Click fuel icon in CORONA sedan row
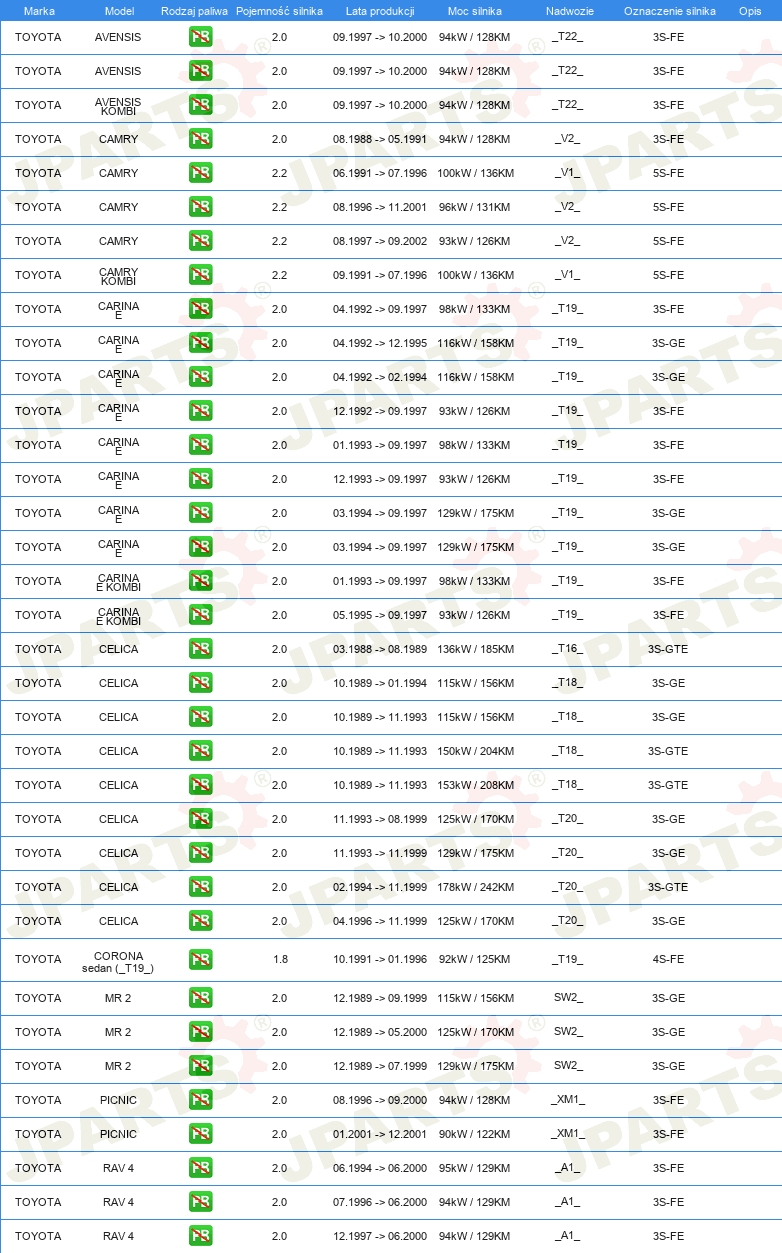The image size is (782, 1253). point(201,959)
